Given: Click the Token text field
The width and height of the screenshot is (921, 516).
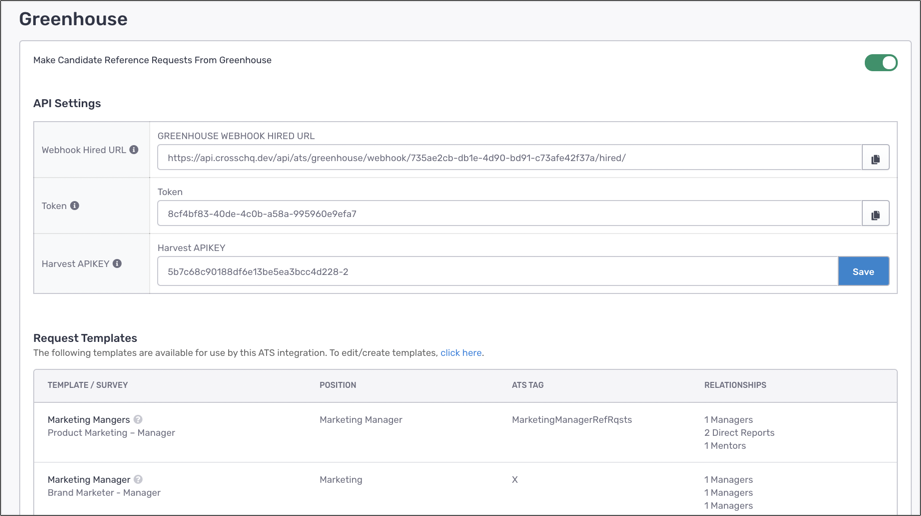Looking at the screenshot, I should pyautogui.click(x=509, y=214).
